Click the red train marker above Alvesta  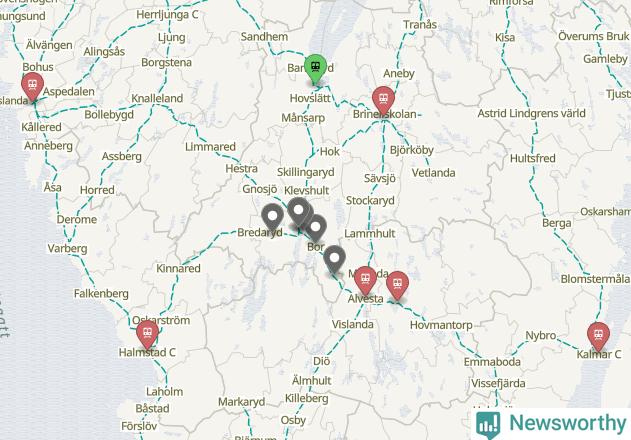[365, 281]
